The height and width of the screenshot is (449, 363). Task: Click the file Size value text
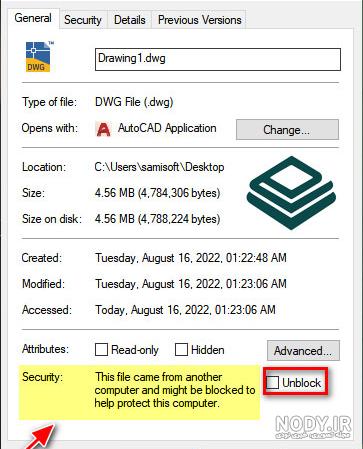(157, 193)
